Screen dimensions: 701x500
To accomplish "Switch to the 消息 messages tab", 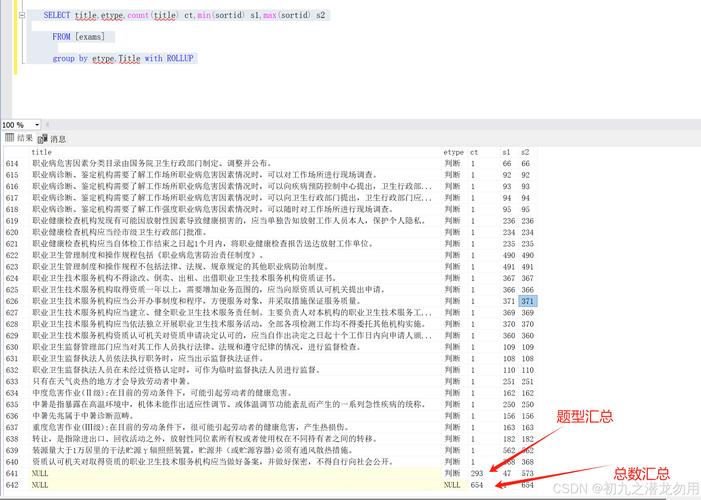I will point(52,139).
